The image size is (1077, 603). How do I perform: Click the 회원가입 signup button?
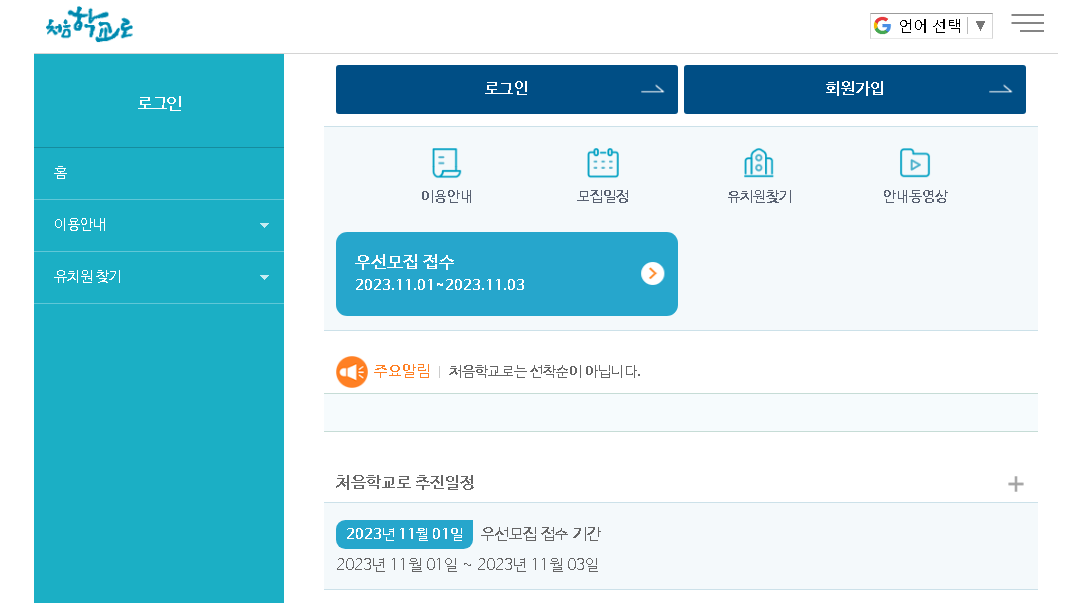[854, 89]
